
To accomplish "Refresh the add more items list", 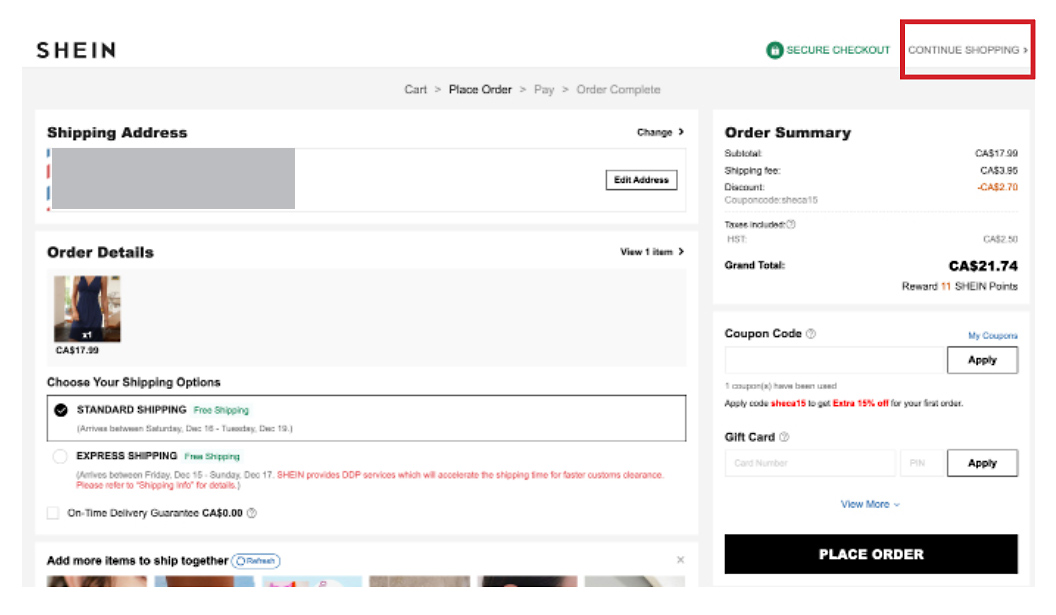I will (256, 561).
